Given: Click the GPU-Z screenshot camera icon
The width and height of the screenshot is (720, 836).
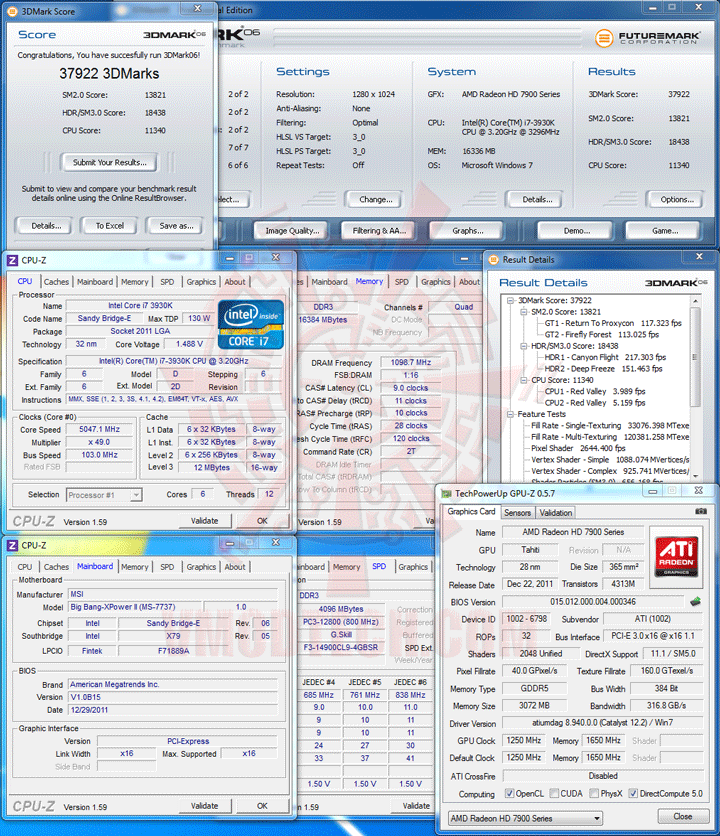Looking at the screenshot, I should coord(701,511).
